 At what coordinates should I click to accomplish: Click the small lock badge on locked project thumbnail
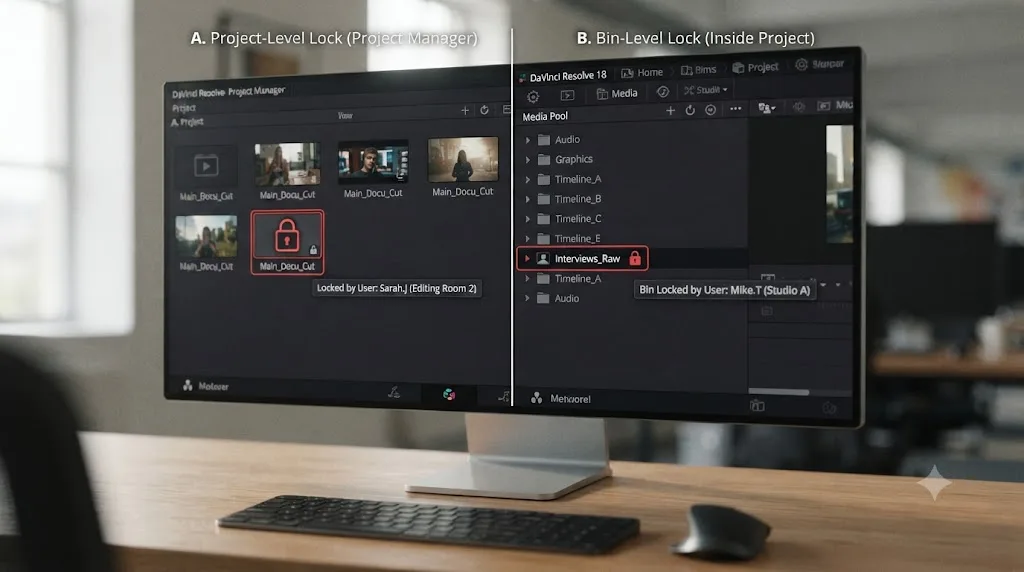(313, 249)
